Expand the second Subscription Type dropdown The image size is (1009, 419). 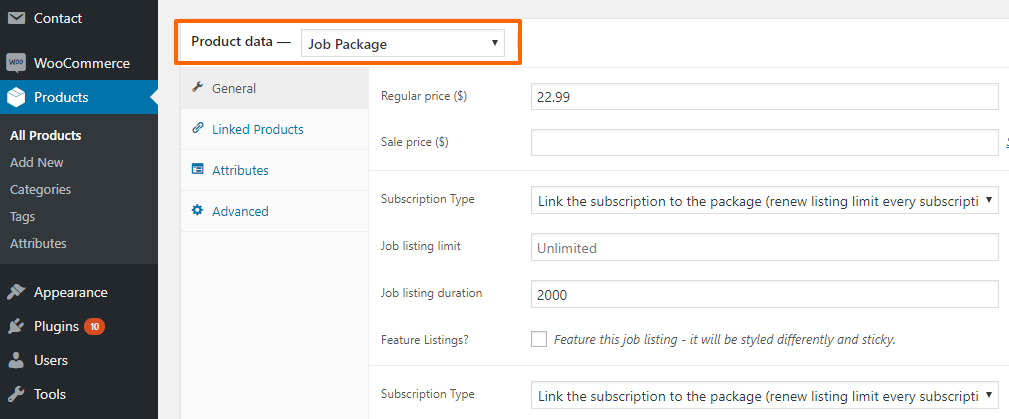[x=764, y=395]
